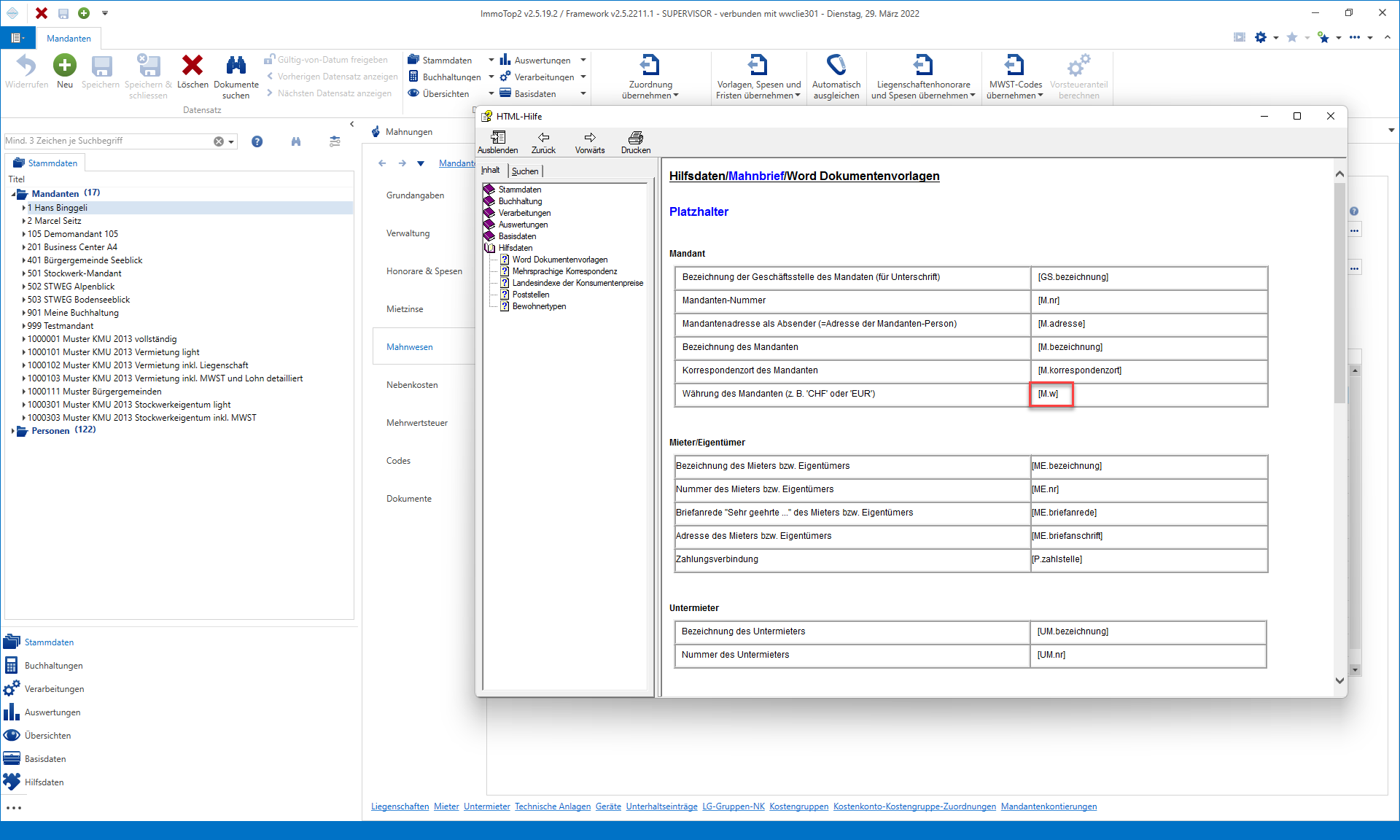The width and height of the screenshot is (1400, 840).
Task: Expand Stammdaten ribbon dropdown arrow
Action: 491,60
